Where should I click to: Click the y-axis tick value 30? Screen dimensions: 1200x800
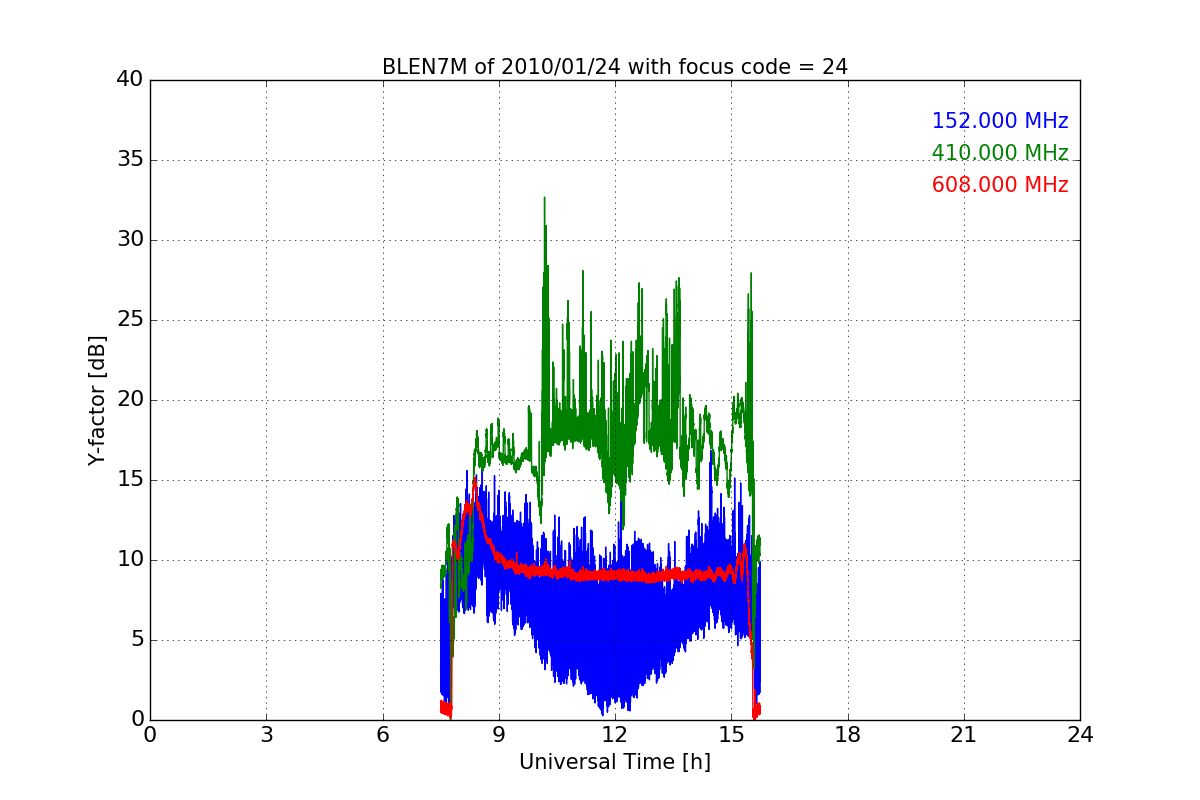pos(130,240)
